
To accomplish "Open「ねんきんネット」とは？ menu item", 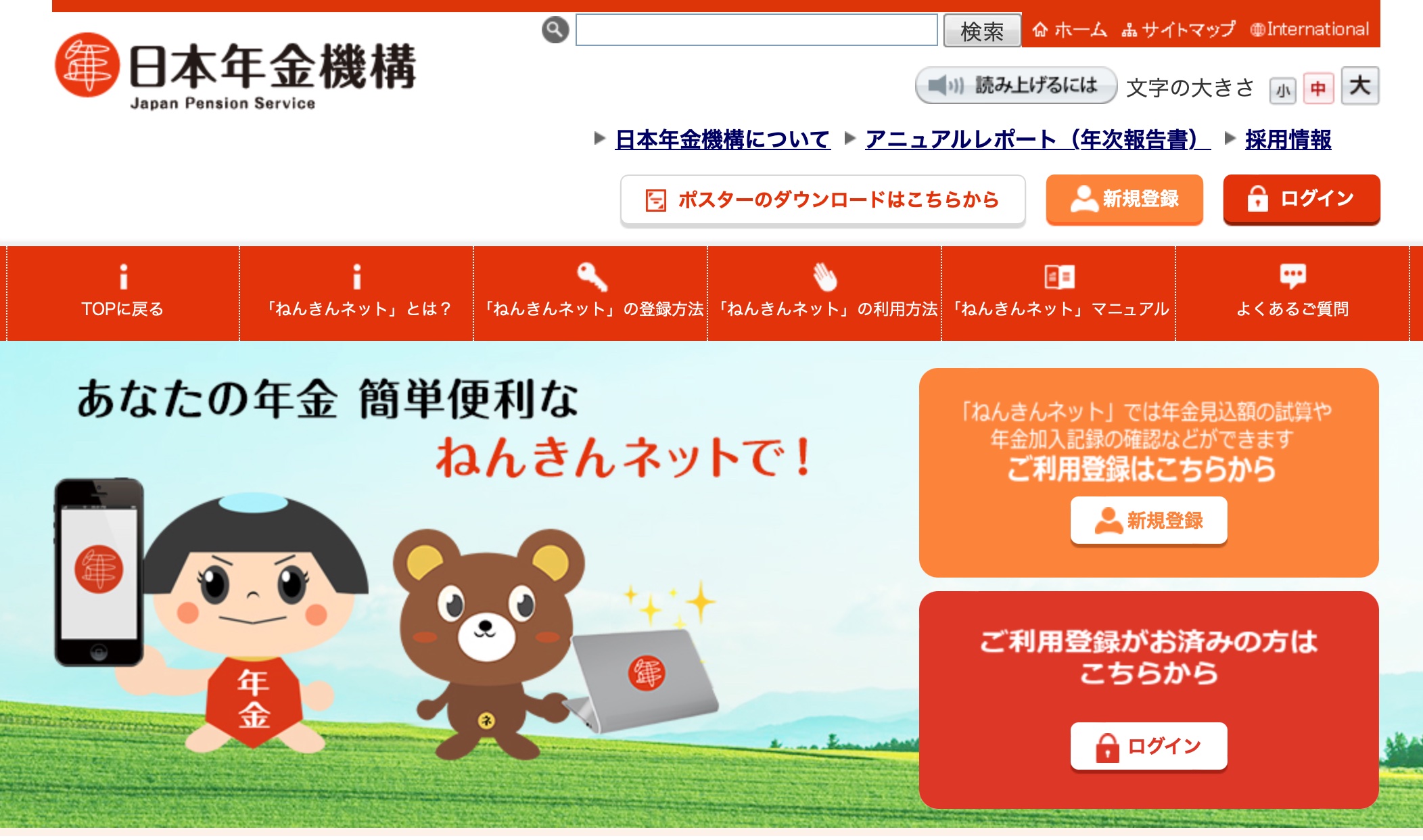I will pos(356,294).
